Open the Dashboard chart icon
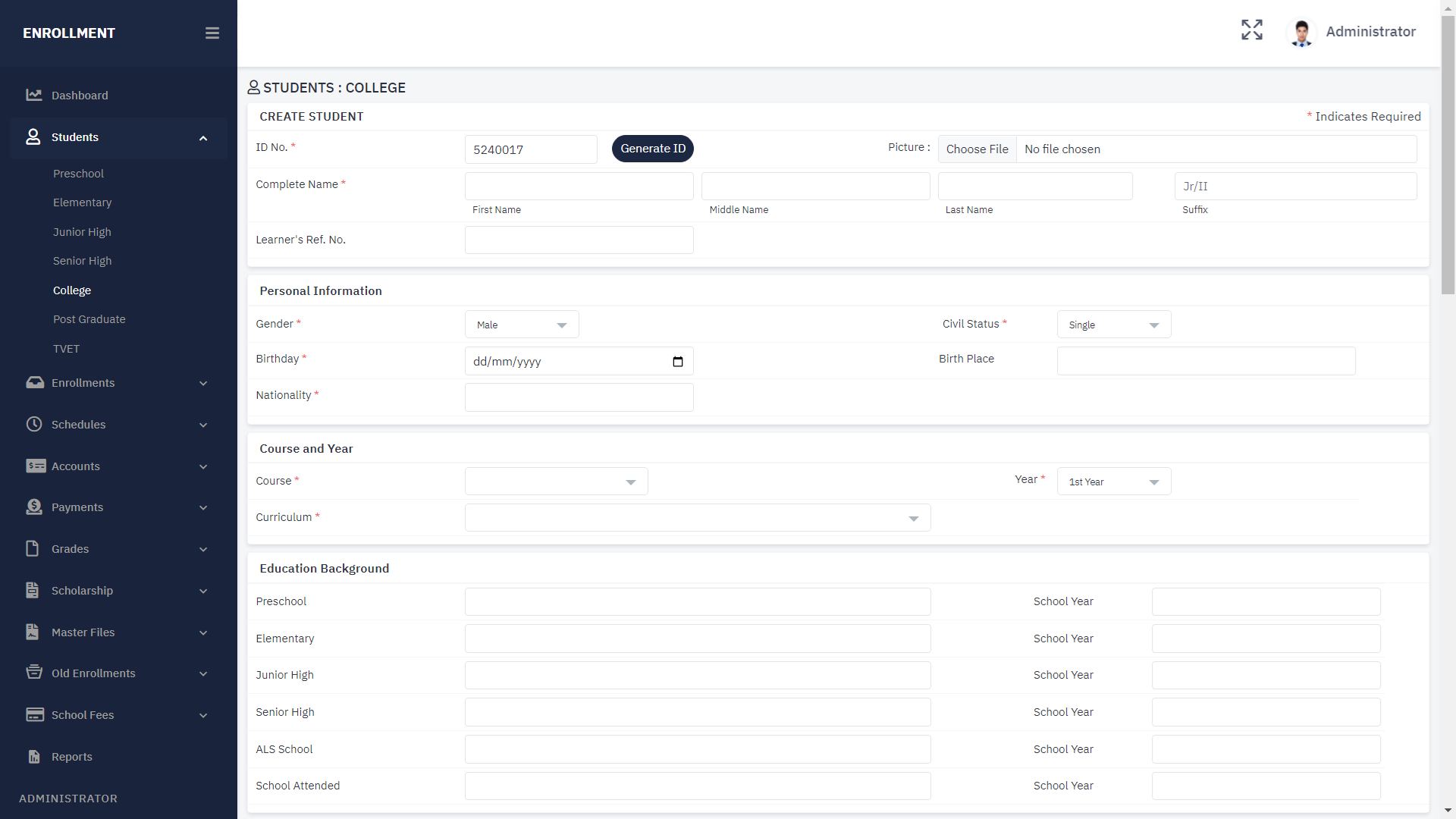Screen dimensions: 1456x819 pyautogui.click(x=34, y=95)
